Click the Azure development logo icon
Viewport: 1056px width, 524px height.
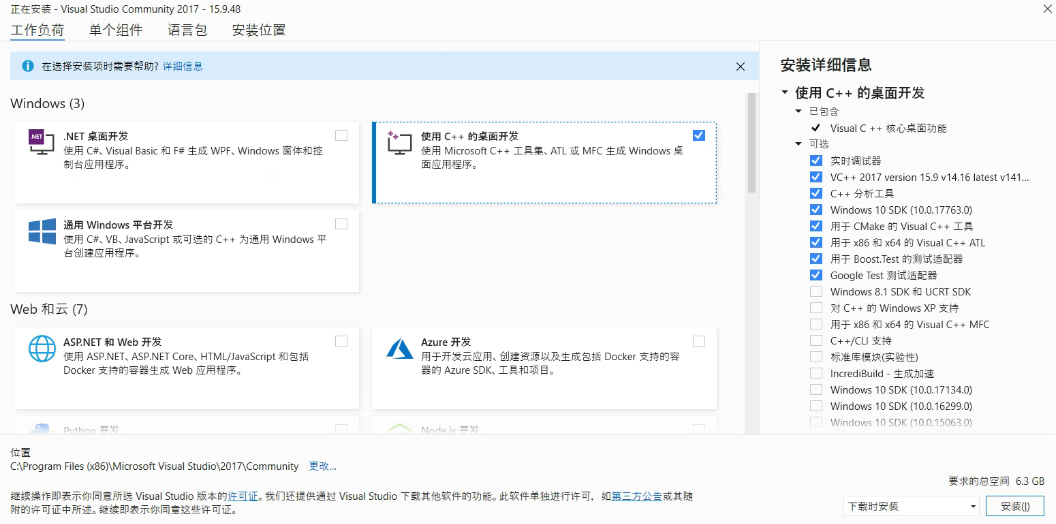click(399, 348)
